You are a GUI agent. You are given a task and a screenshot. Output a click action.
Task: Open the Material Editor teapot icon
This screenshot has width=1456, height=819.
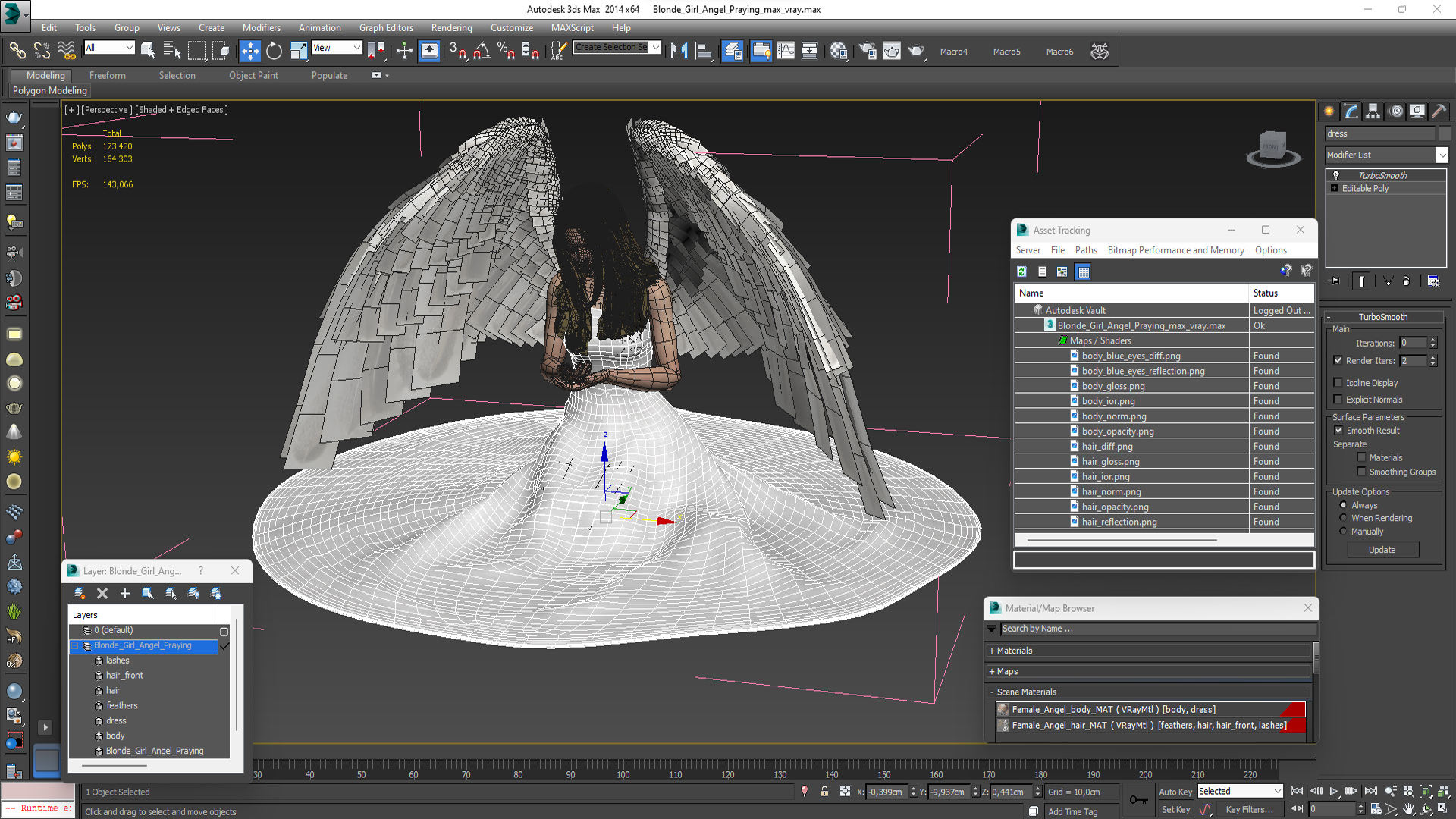click(839, 52)
